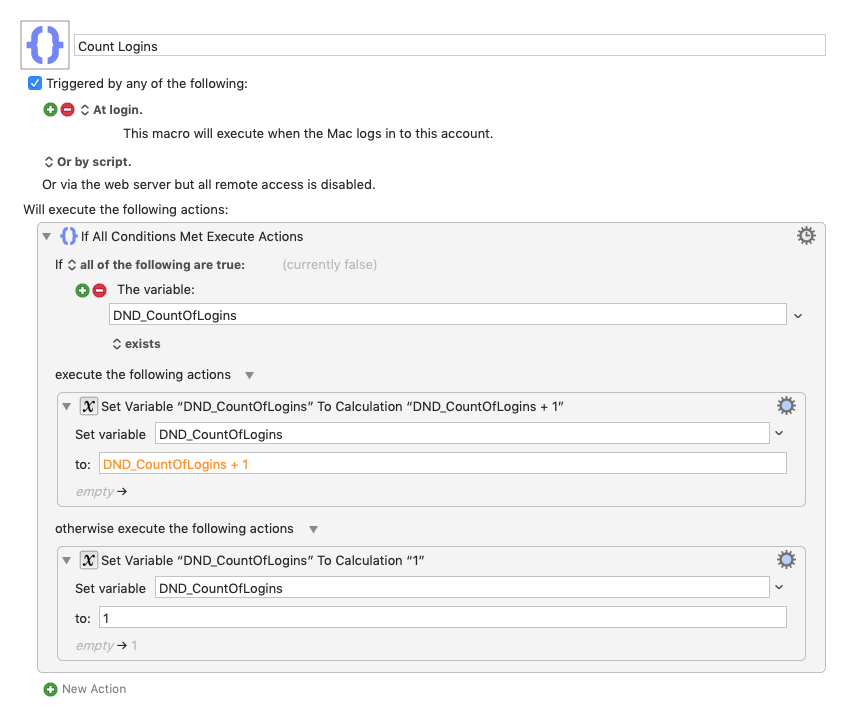The image size is (846, 717).
Task: Click the orange calculation field DND_CountOfLogins + 1
Action: click(x=442, y=464)
